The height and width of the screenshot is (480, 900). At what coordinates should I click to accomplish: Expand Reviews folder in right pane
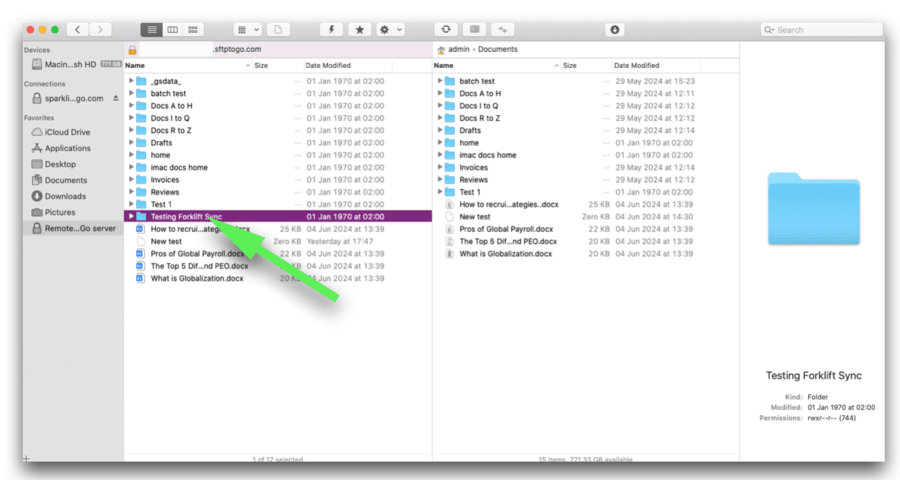[x=440, y=180]
